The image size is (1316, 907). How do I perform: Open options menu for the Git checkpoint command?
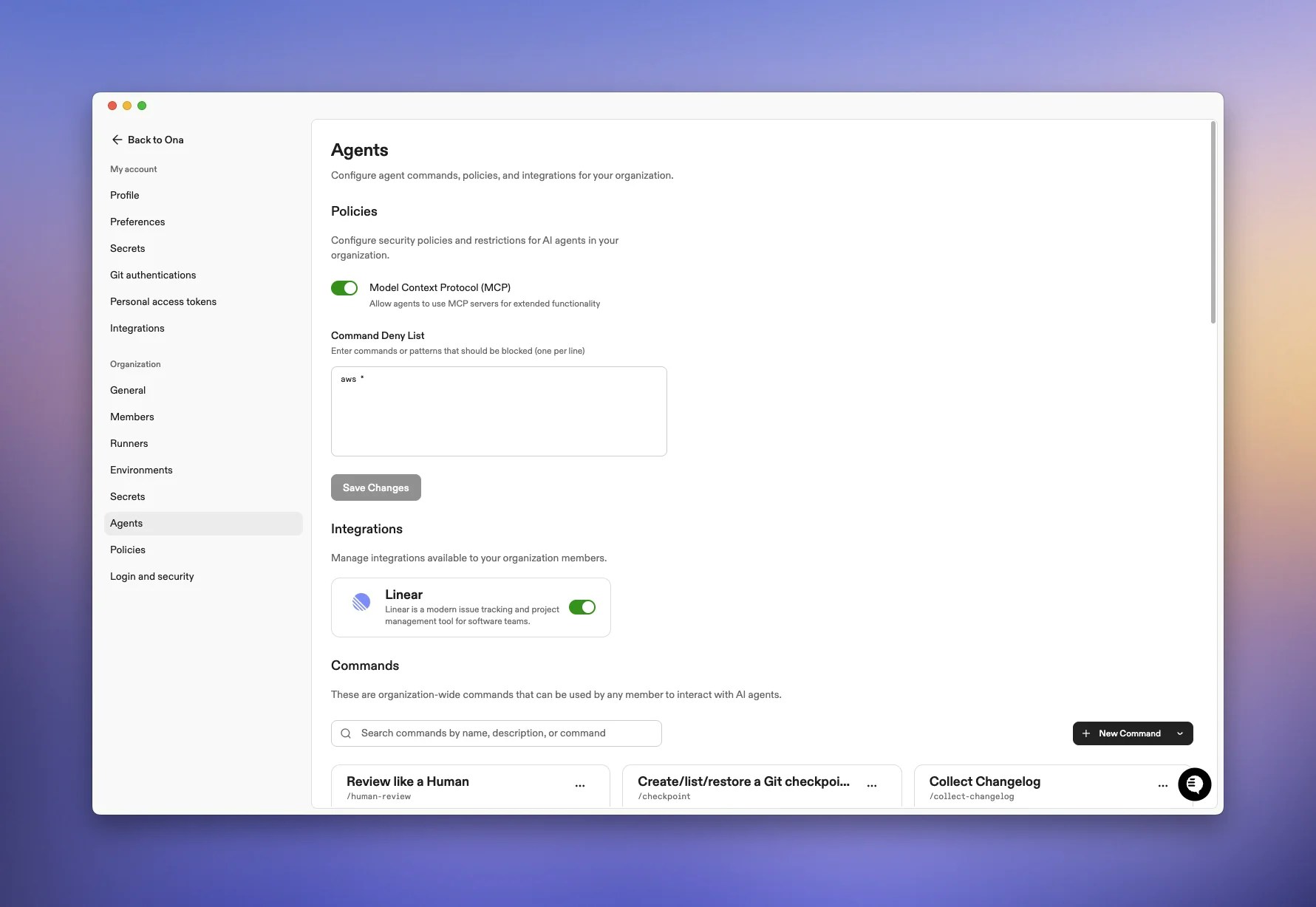(x=872, y=786)
